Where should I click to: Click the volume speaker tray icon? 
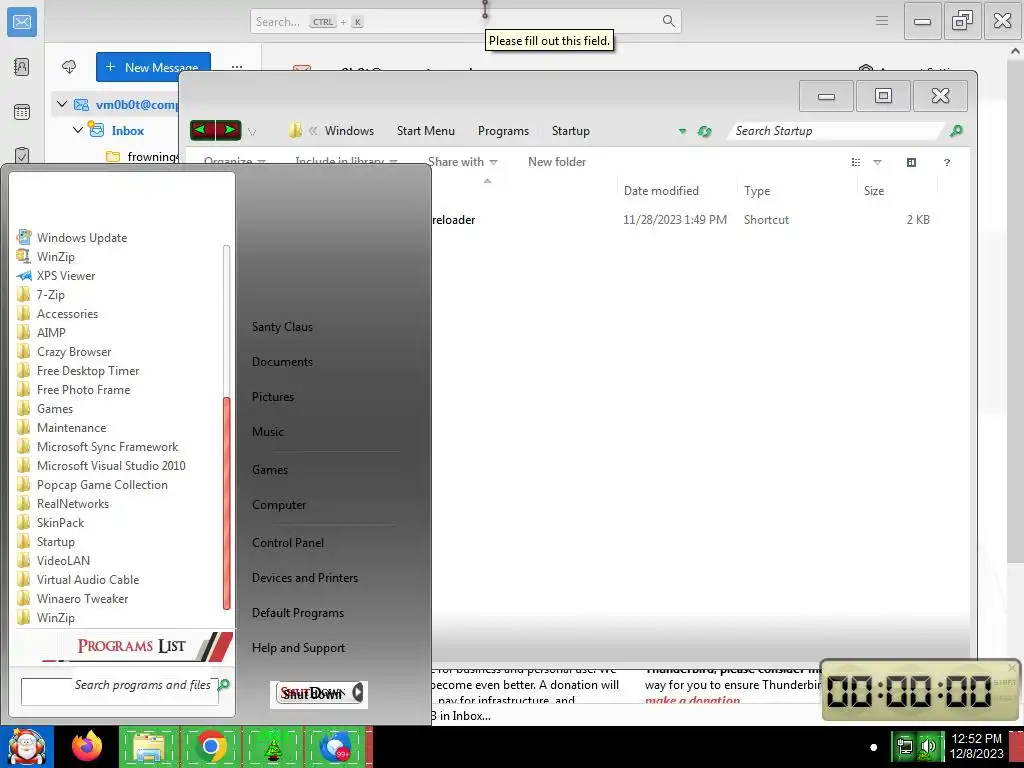[x=928, y=746]
